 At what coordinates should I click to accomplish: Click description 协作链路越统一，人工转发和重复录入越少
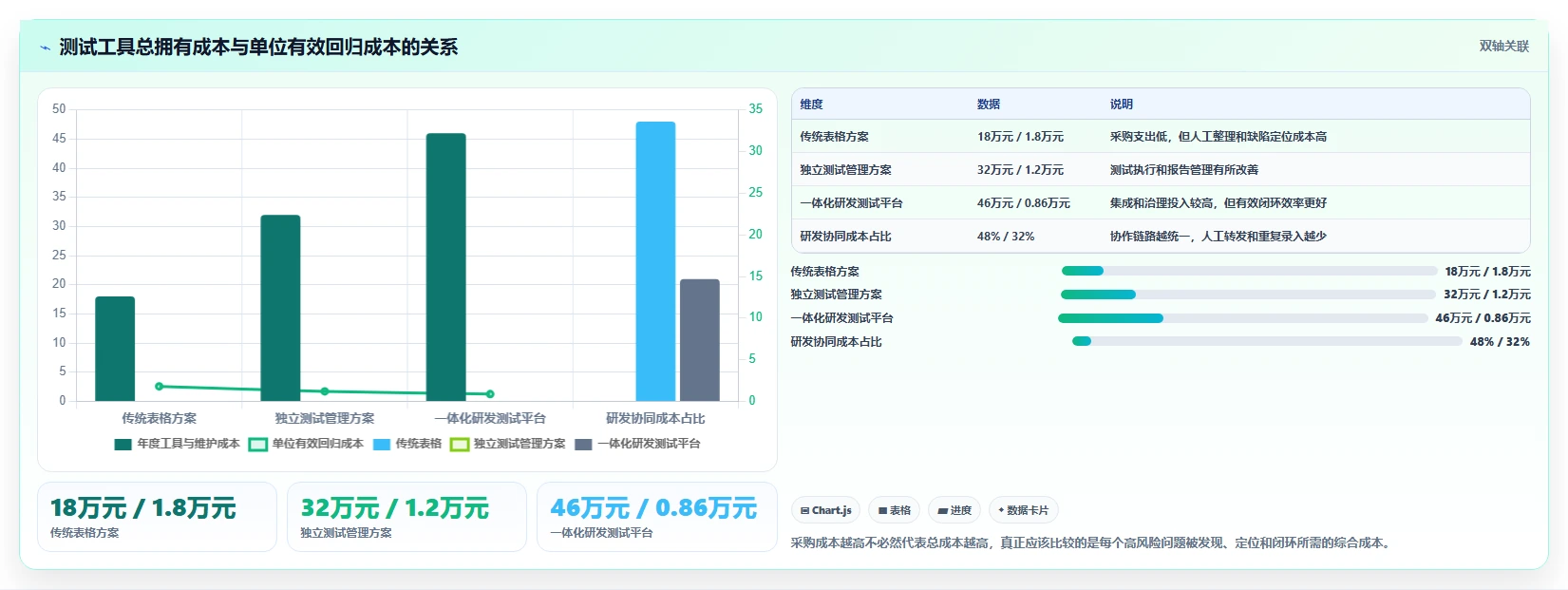tap(1219, 237)
